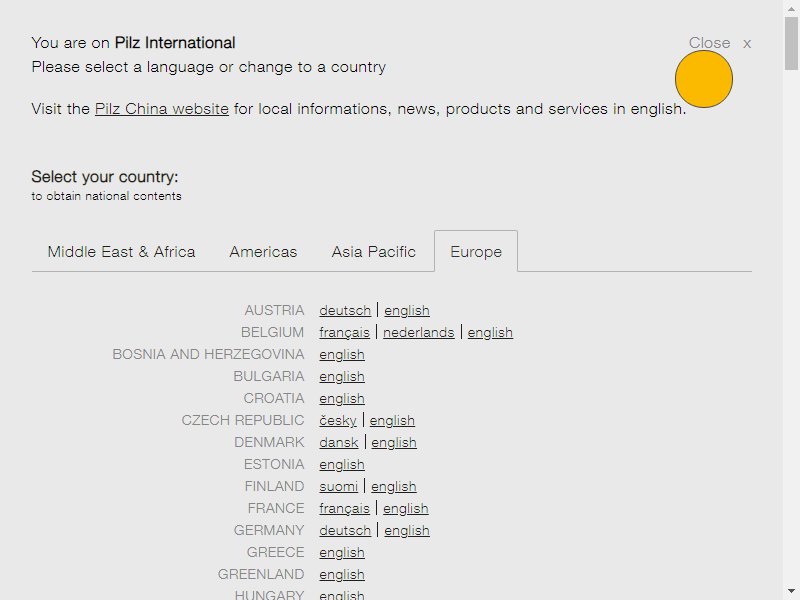This screenshot has width=800, height=600.
Task: Choose english for Germany
Action: point(407,530)
